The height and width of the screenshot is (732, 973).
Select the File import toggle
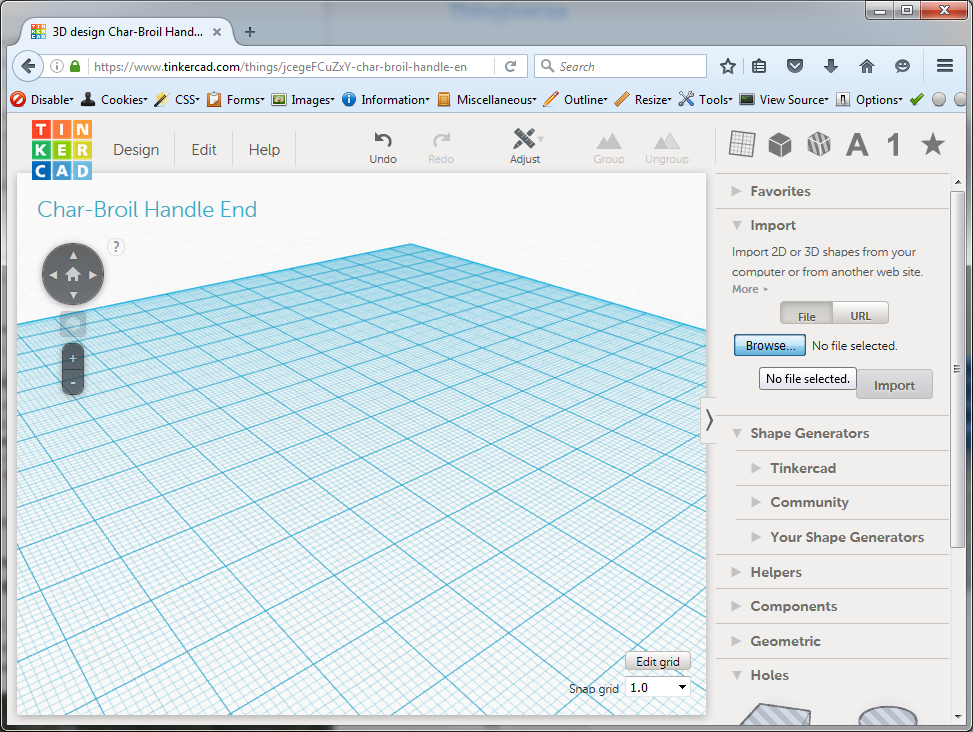806,313
